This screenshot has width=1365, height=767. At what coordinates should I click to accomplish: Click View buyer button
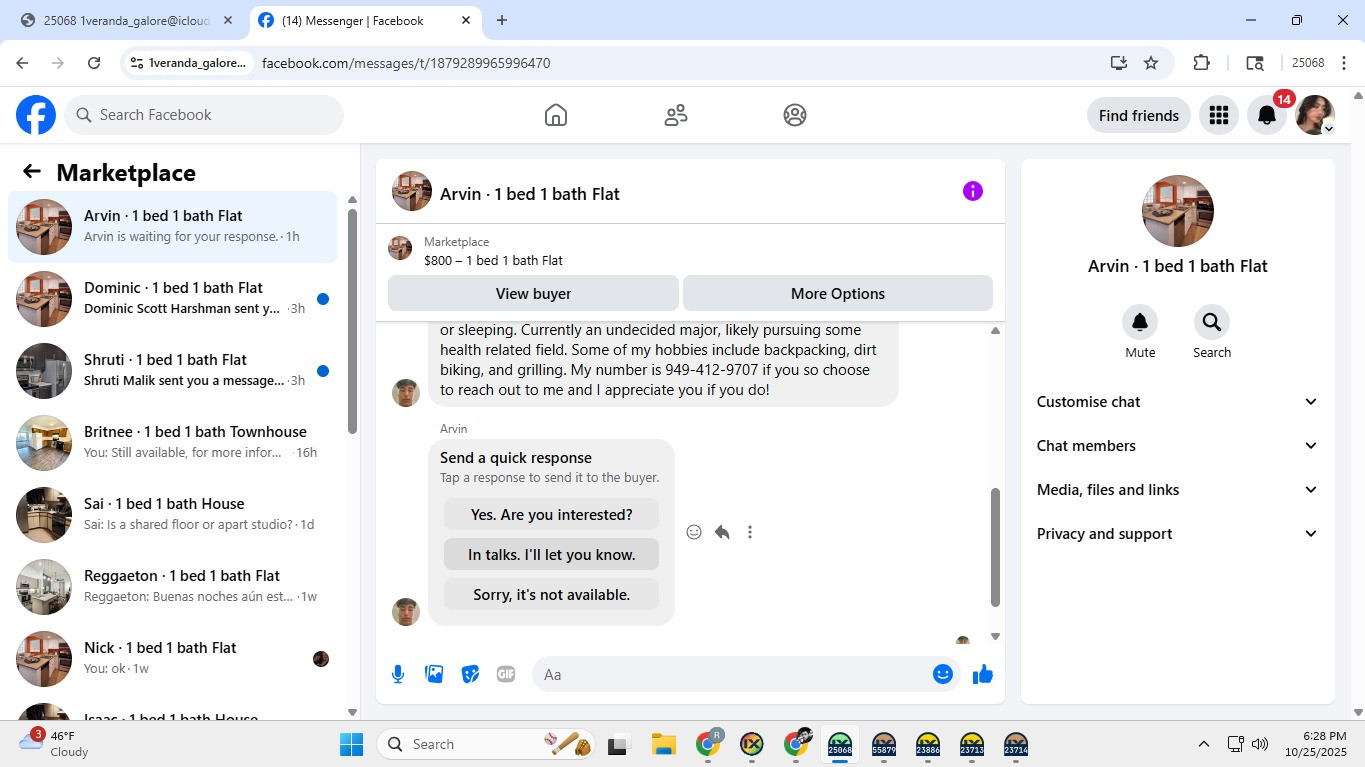click(533, 293)
